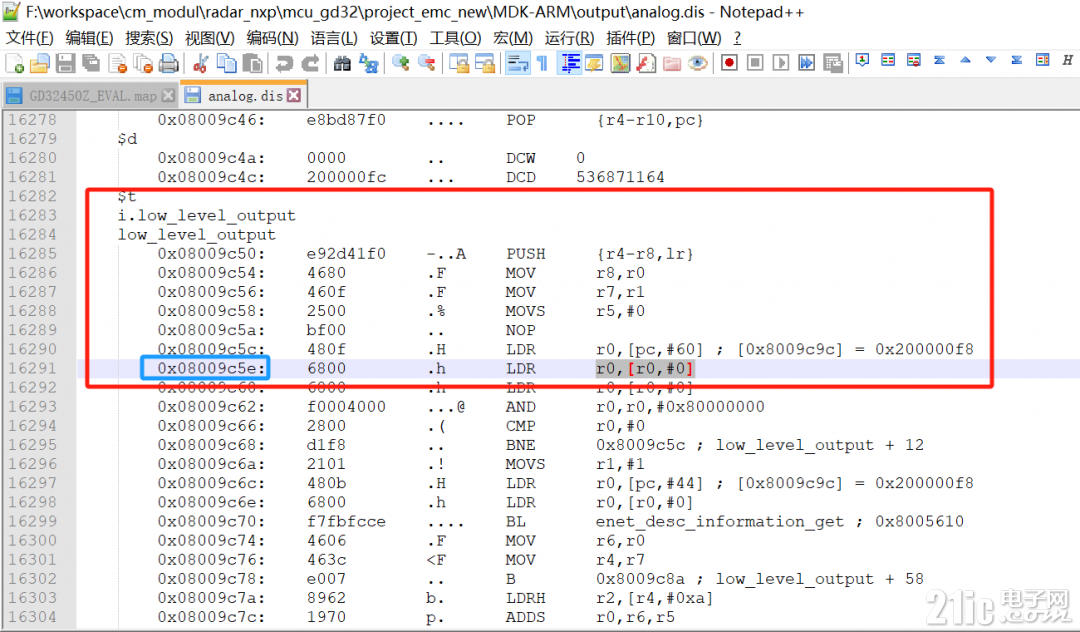1080x632 pixels.
Task: Open the 工具(O) menu
Action: click(x=455, y=38)
